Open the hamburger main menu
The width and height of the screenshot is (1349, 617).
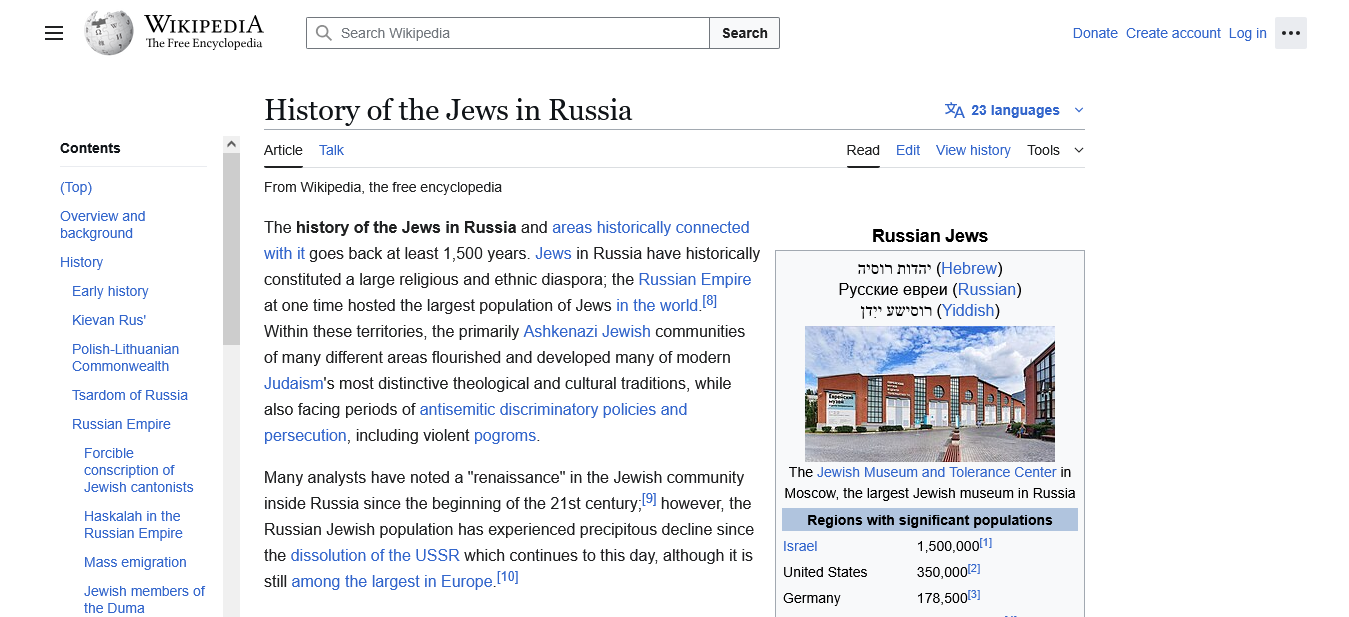(x=54, y=33)
